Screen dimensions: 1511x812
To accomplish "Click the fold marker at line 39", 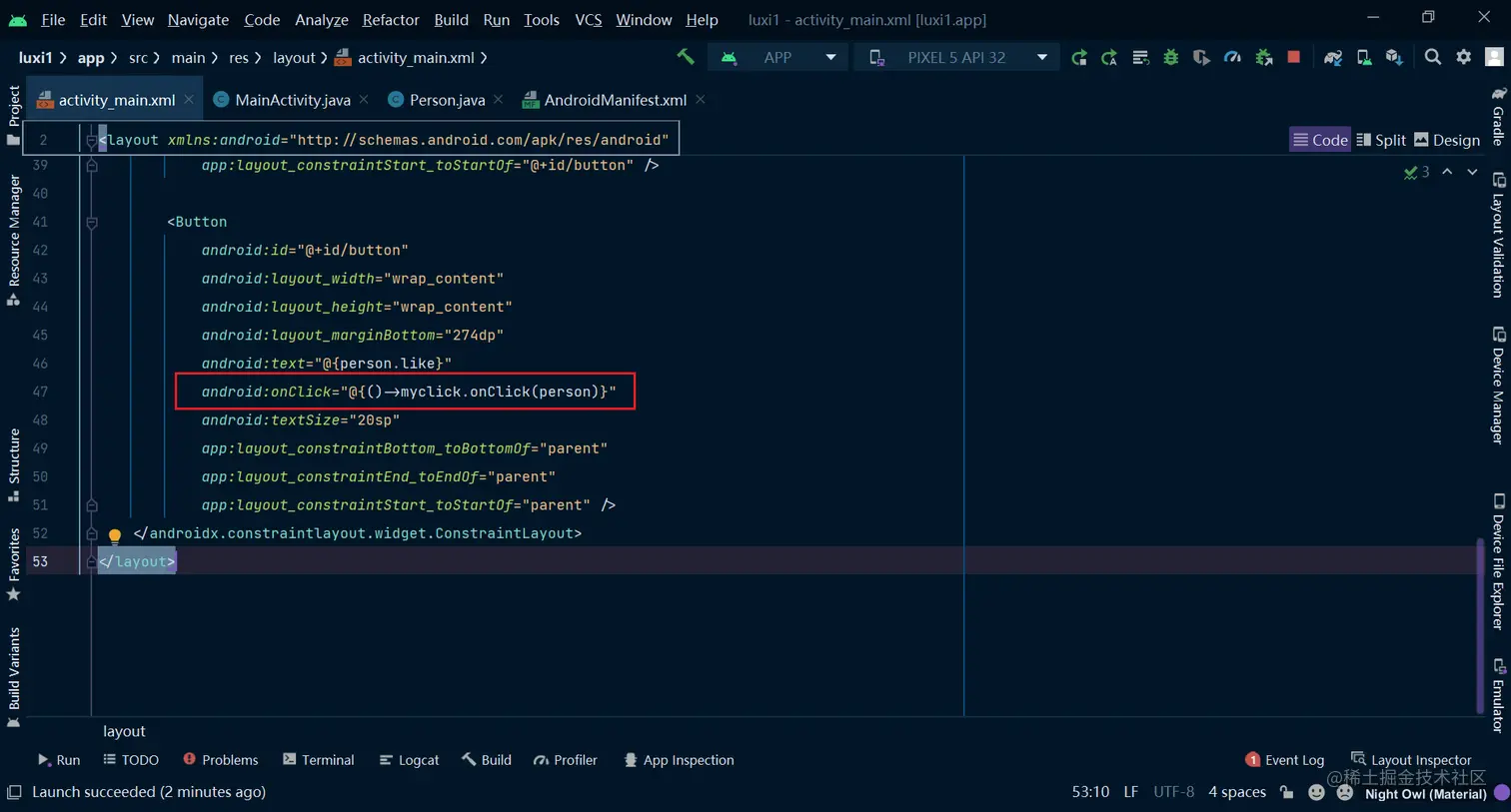I will (91, 166).
